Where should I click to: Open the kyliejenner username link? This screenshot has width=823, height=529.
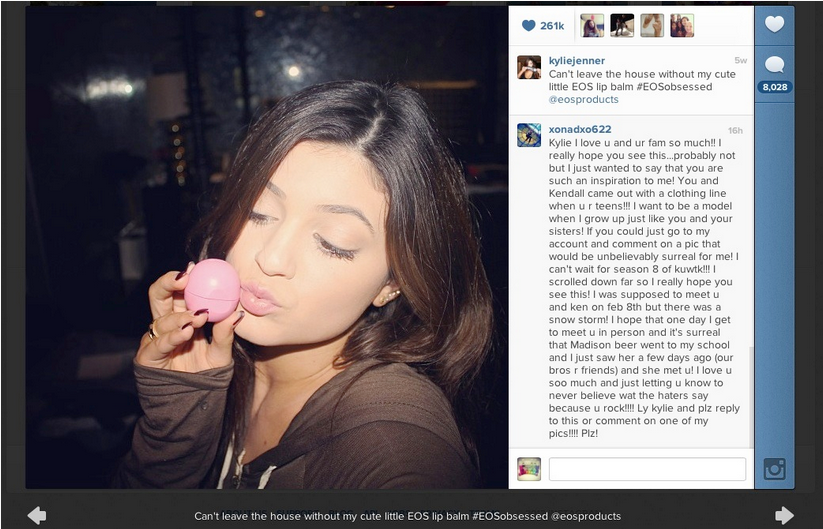point(577,60)
